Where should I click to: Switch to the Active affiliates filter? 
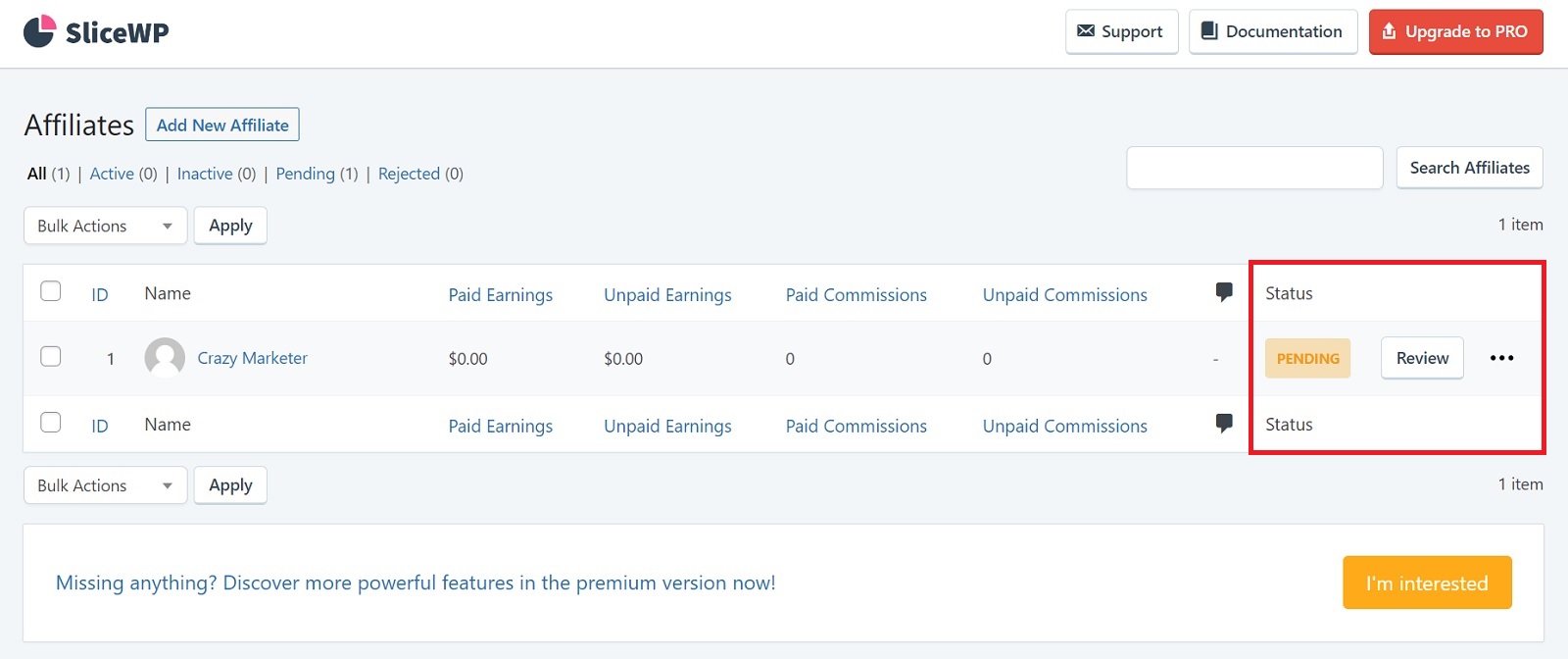point(112,174)
